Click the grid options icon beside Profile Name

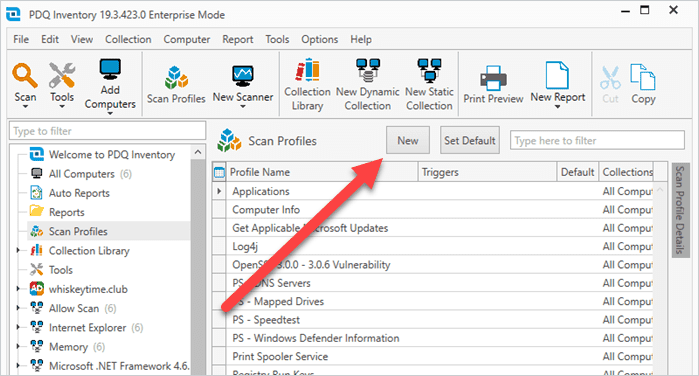[x=219, y=172]
